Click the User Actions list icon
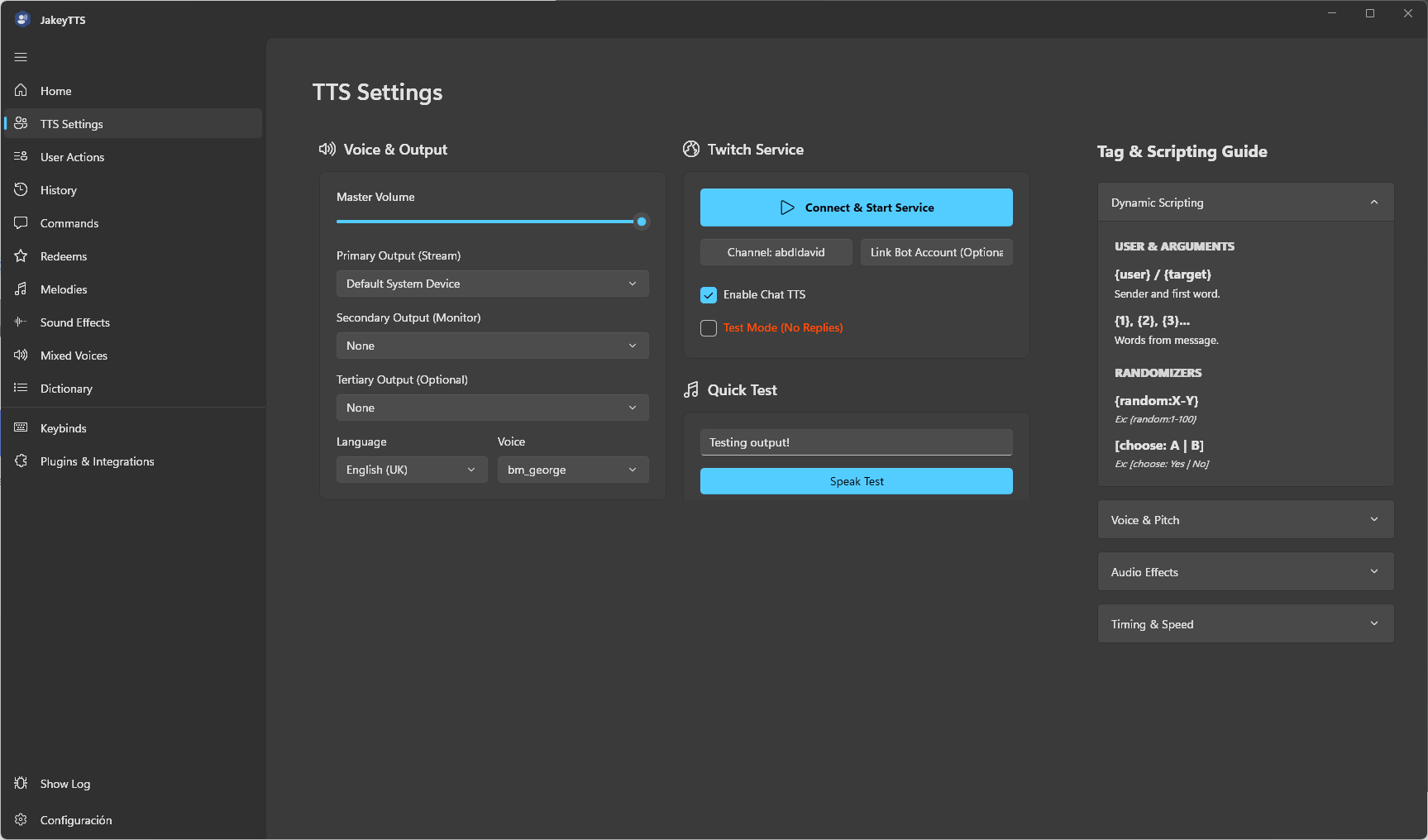This screenshot has width=1428, height=840. tap(21, 156)
